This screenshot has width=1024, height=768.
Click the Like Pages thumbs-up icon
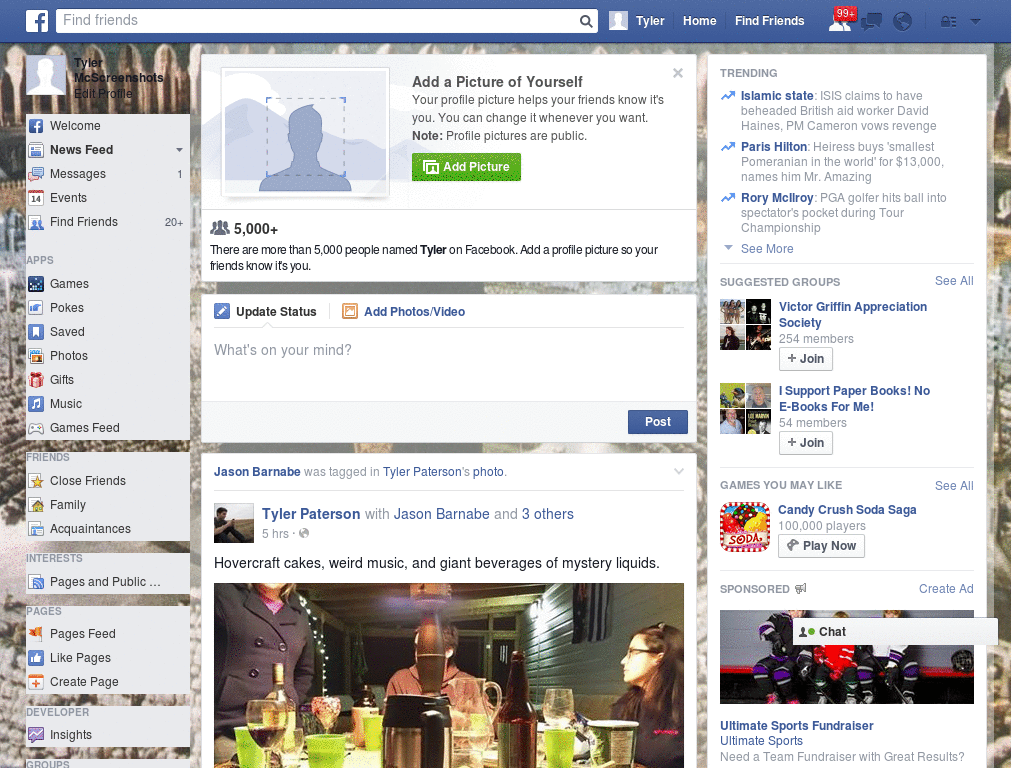(x=36, y=658)
